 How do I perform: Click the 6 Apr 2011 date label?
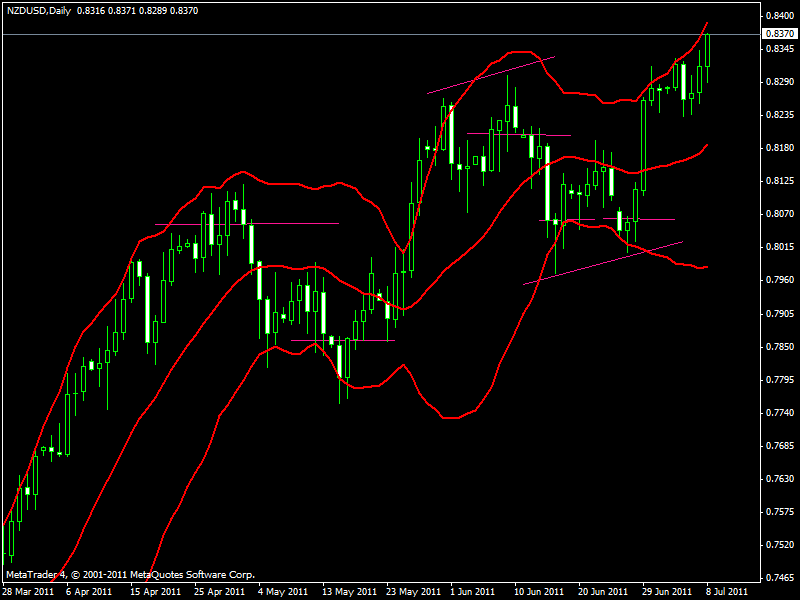(89, 592)
